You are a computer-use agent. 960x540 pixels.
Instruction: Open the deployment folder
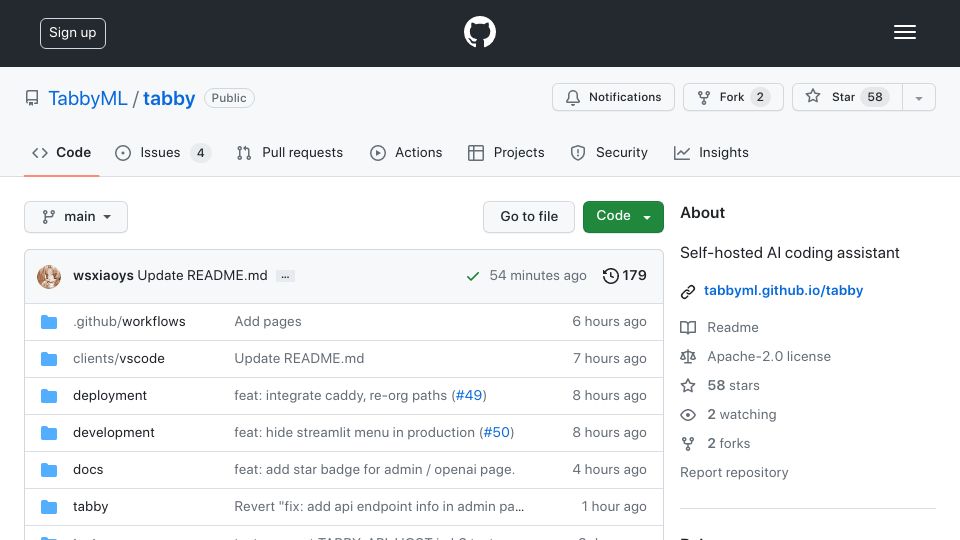pyautogui.click(x=110, y=396)
